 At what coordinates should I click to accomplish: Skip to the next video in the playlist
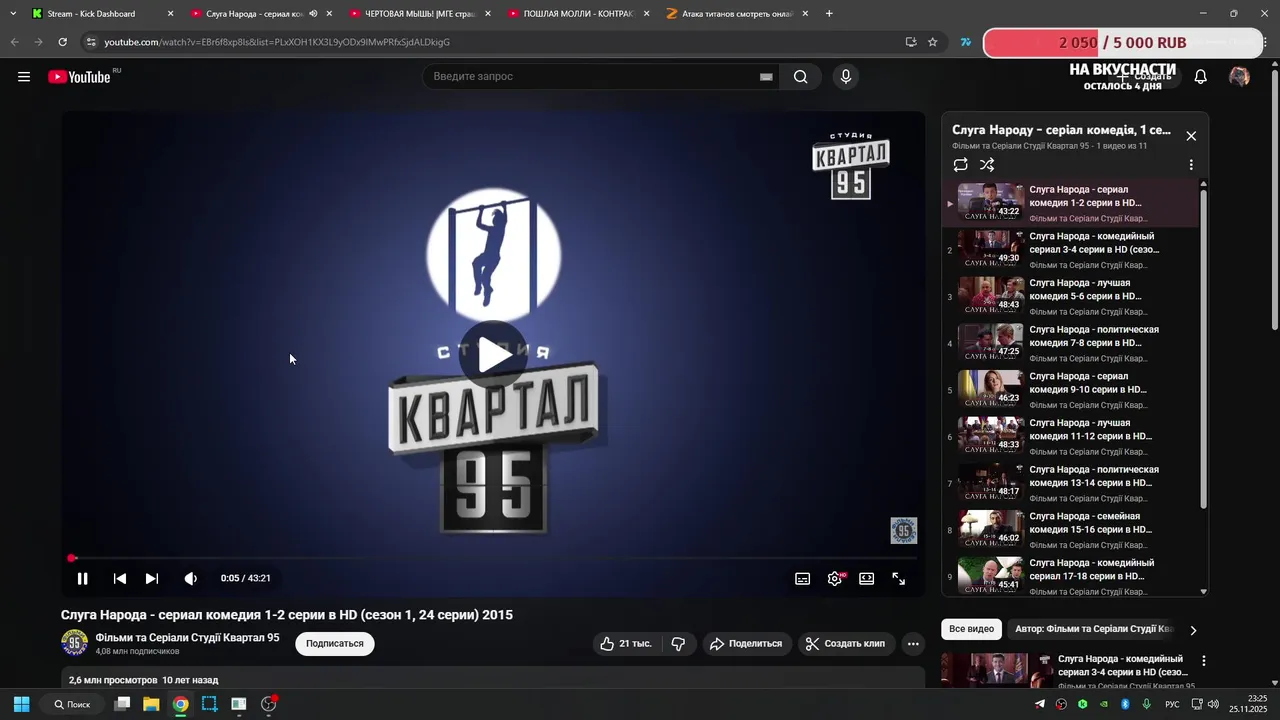tap(152, 578)
